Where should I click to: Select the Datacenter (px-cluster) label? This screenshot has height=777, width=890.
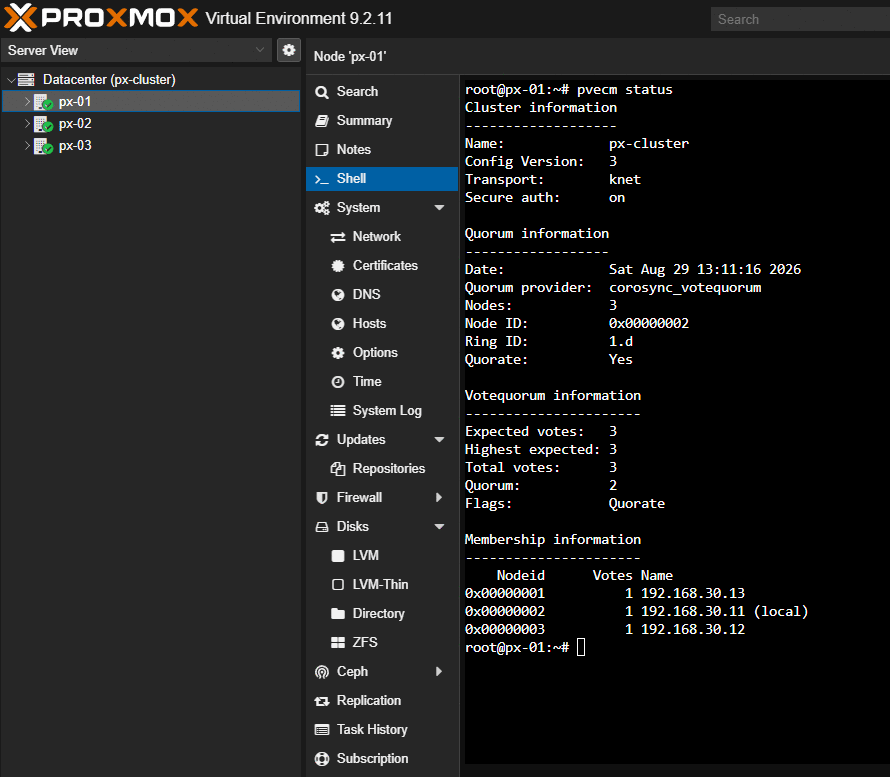click(109, 79)
